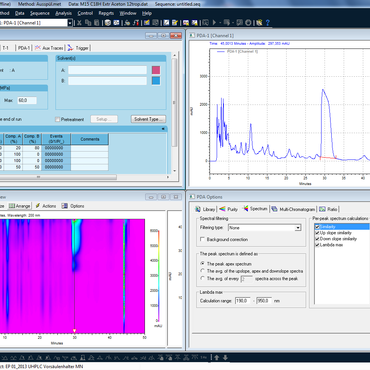Open the PDA-1 [Channel 1] trace dropdown
The height and width of the screenshot is (370, 370).
pos(70,23)
